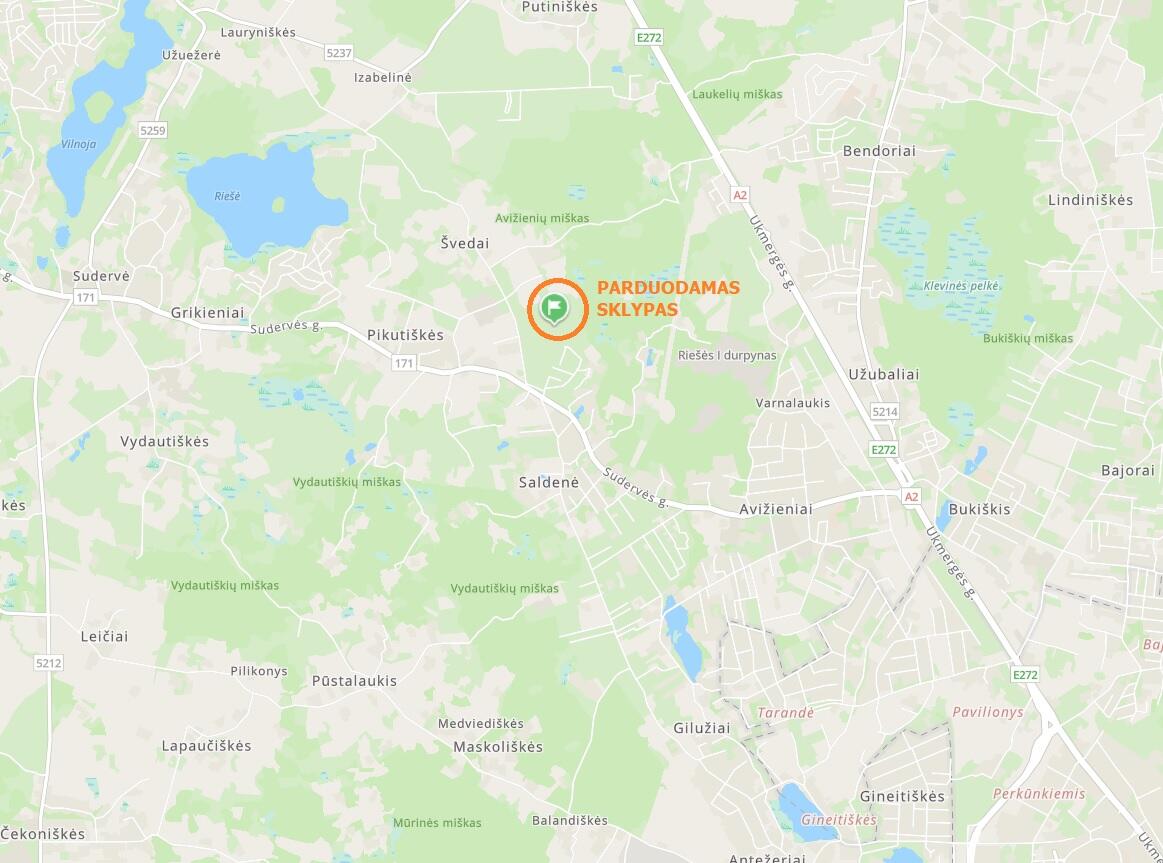
Task: Click the Bendoriai place name
Action: coord(880,151)
